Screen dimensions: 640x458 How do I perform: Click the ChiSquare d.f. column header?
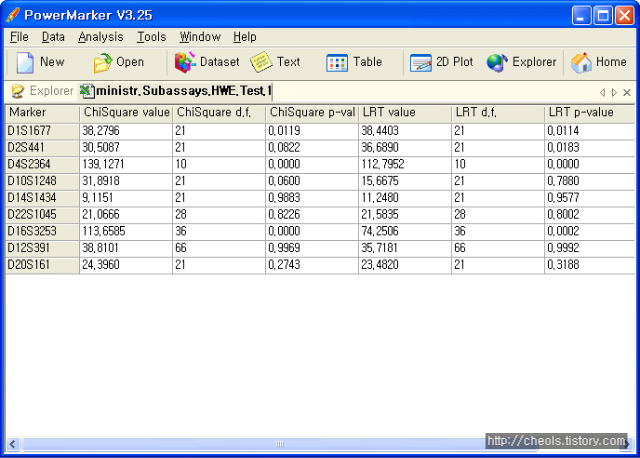tap(219, 113)
